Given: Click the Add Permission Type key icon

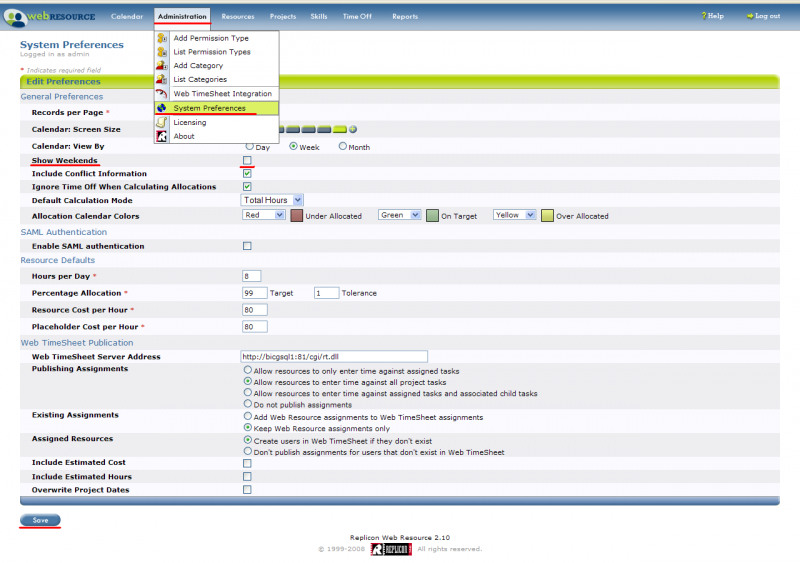Looking at the screenshot, I should click(x=162, y=38).
